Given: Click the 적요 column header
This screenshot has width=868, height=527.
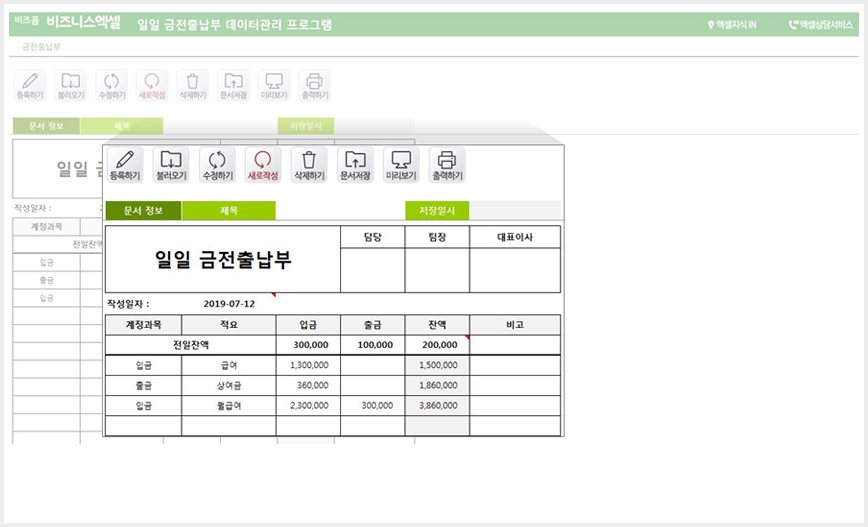Looking at the screenshot, I should (x=229, y=325).
